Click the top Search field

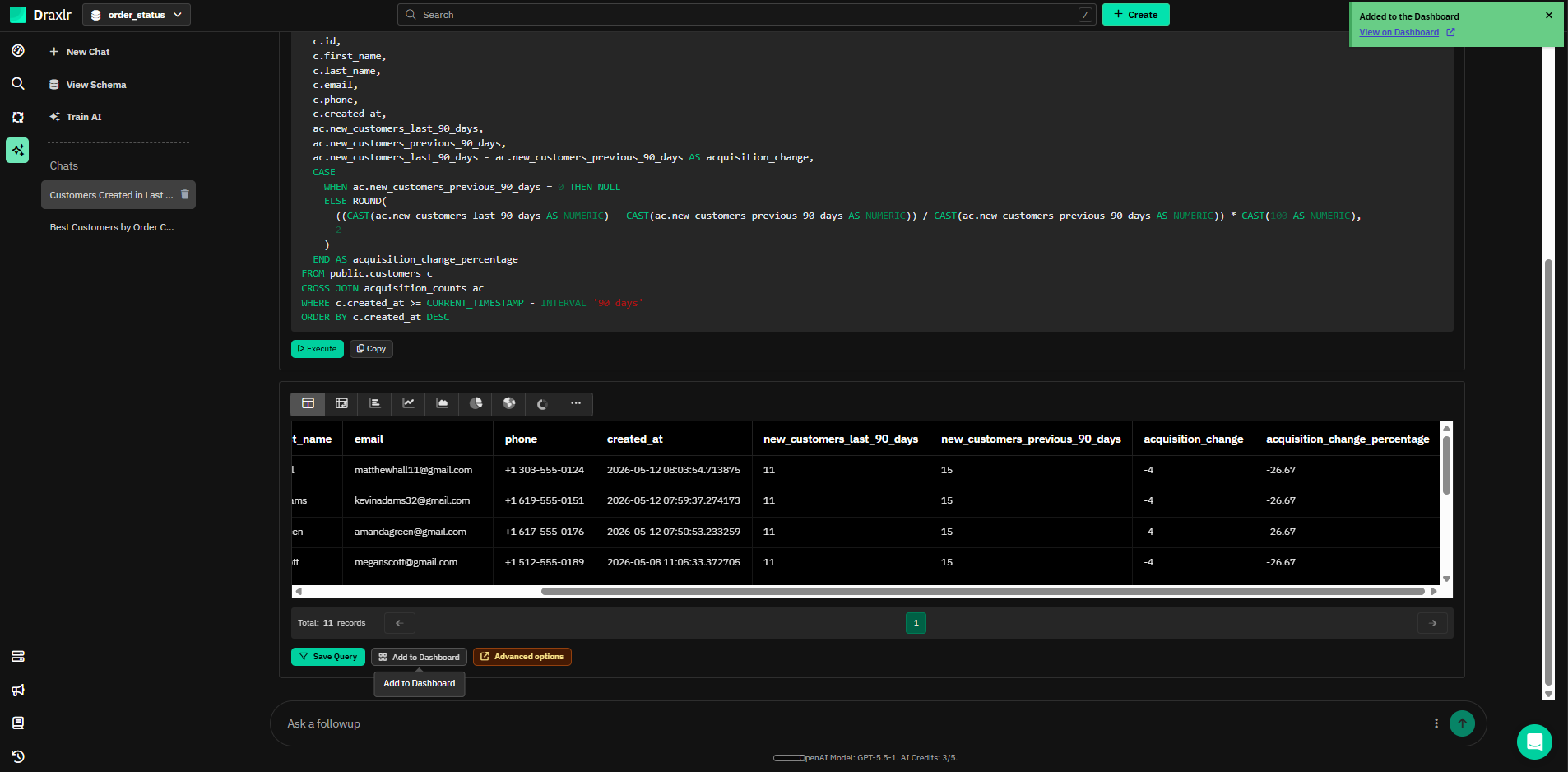click(x=746, y=15)
